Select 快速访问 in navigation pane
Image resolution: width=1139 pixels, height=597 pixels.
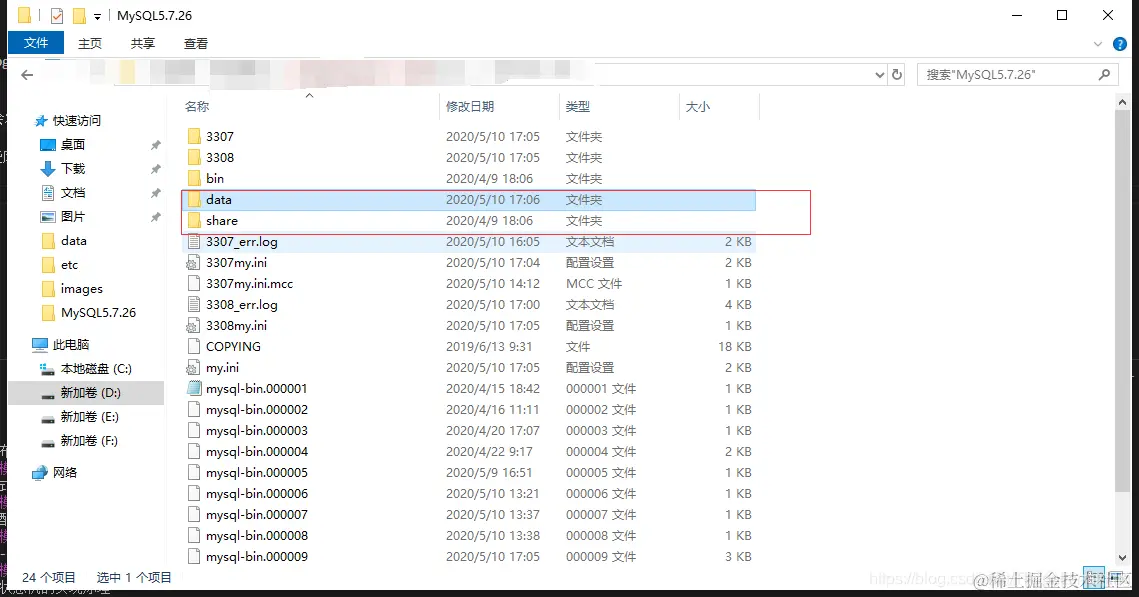(x=77, y=121)
